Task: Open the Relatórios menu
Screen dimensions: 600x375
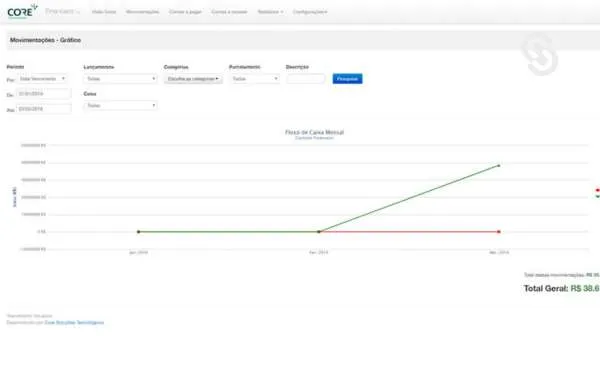Action: (270, 12)
